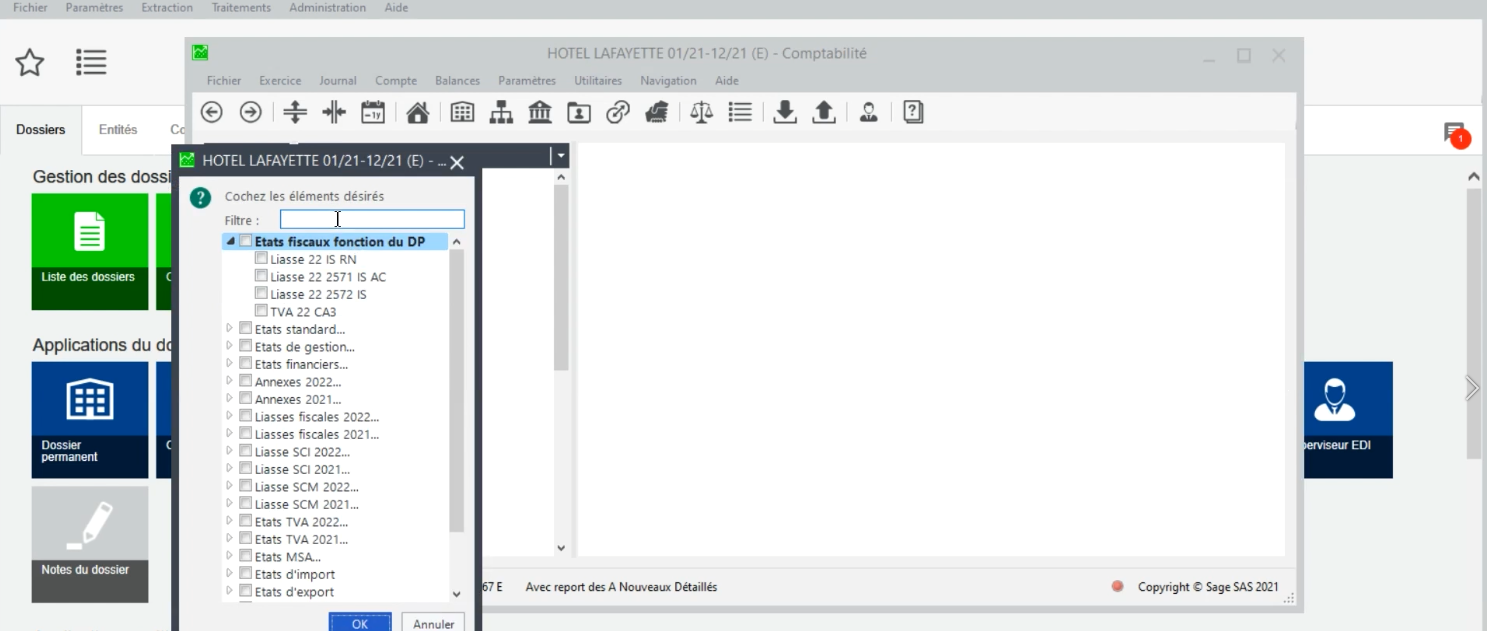Click the horizontal collapse arrows toolbar icon
The width and height of the screenshot is (1487, 631).
(x=334, y=113)
